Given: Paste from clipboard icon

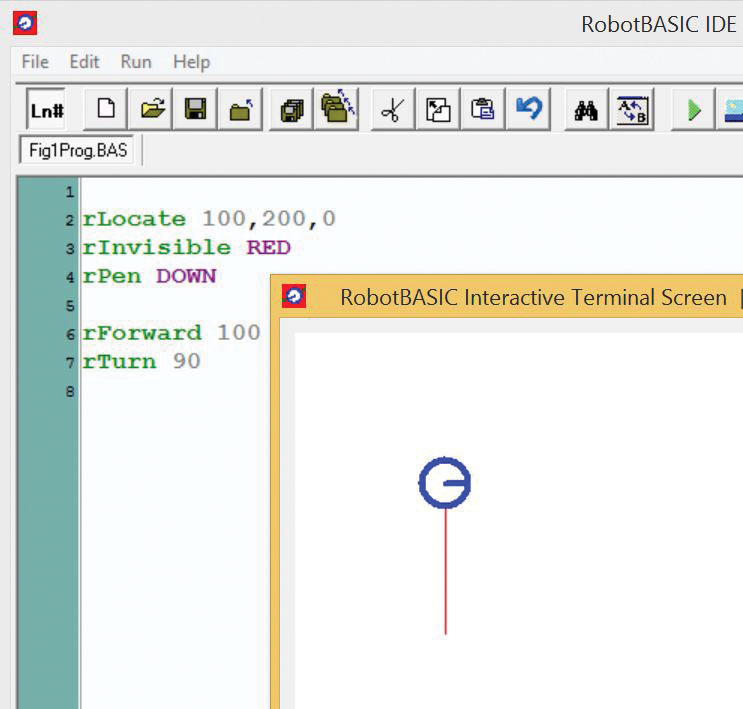Looking at the screenshot, I should (483, 109).
